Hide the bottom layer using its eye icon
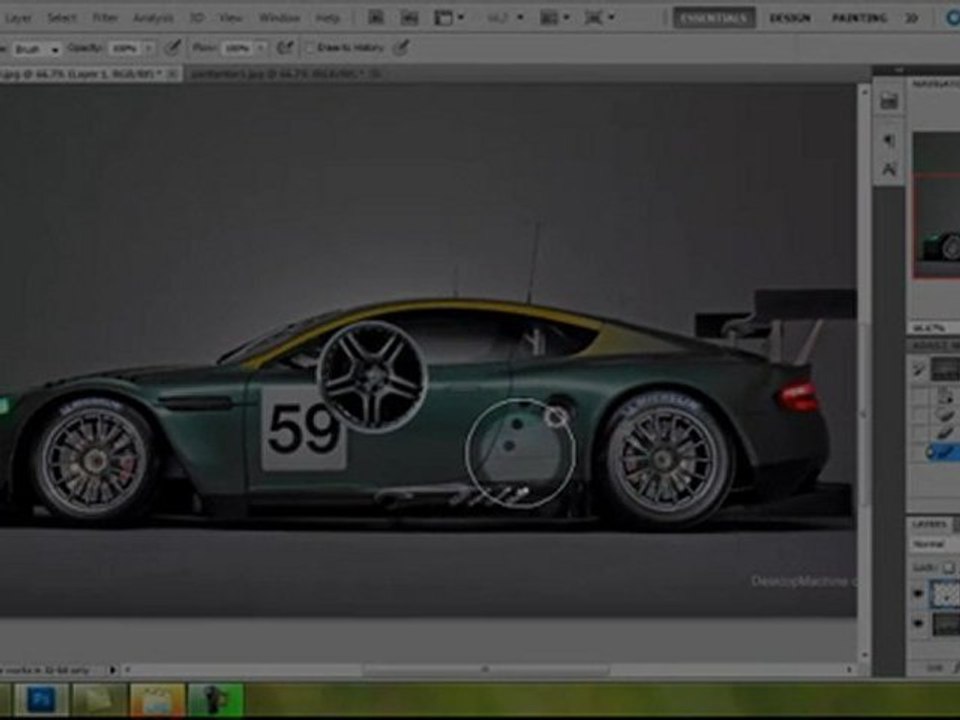The width and height of the screenshot is (960, 720). [x=918, y=624]
